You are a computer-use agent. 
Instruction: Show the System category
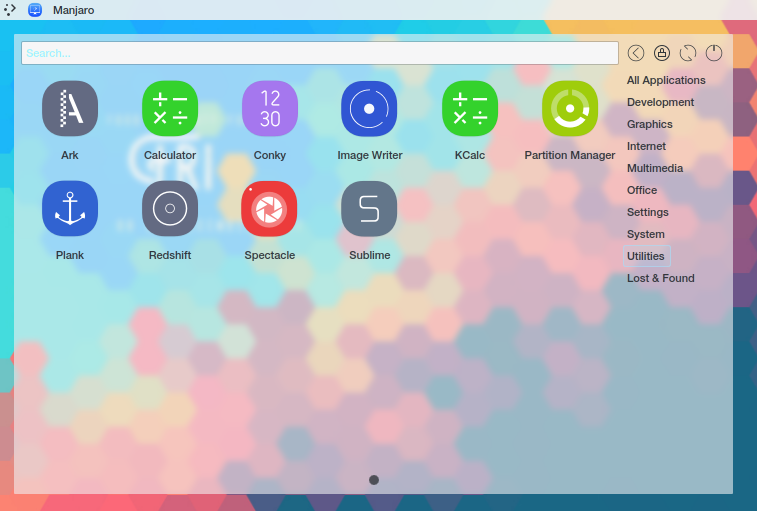[645, 234]
